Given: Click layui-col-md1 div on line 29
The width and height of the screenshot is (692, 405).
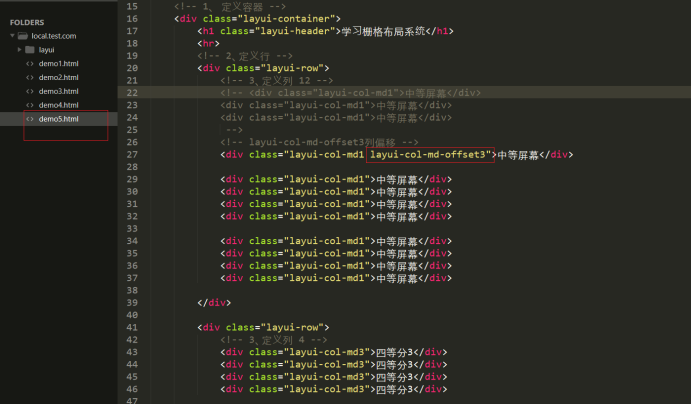Looking at the screenshot, I should coord(336,179).
